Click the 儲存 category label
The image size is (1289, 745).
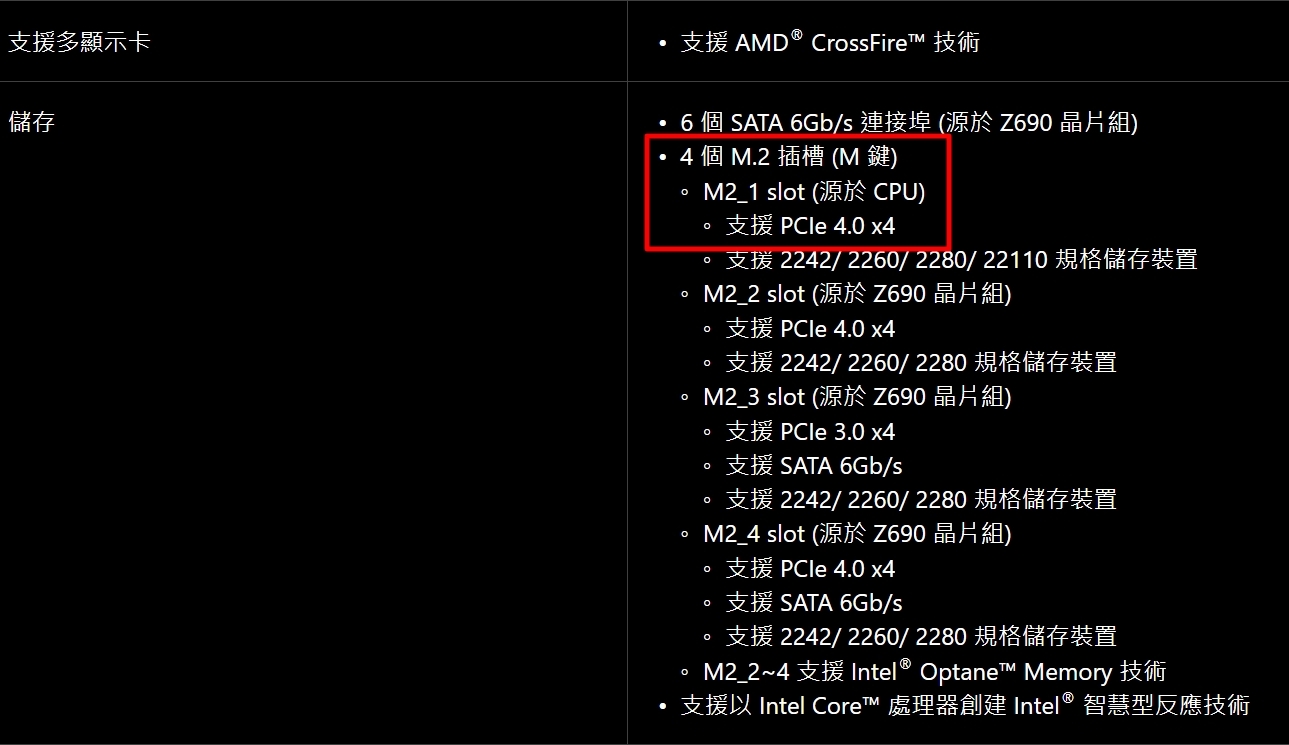click(31, 122)
